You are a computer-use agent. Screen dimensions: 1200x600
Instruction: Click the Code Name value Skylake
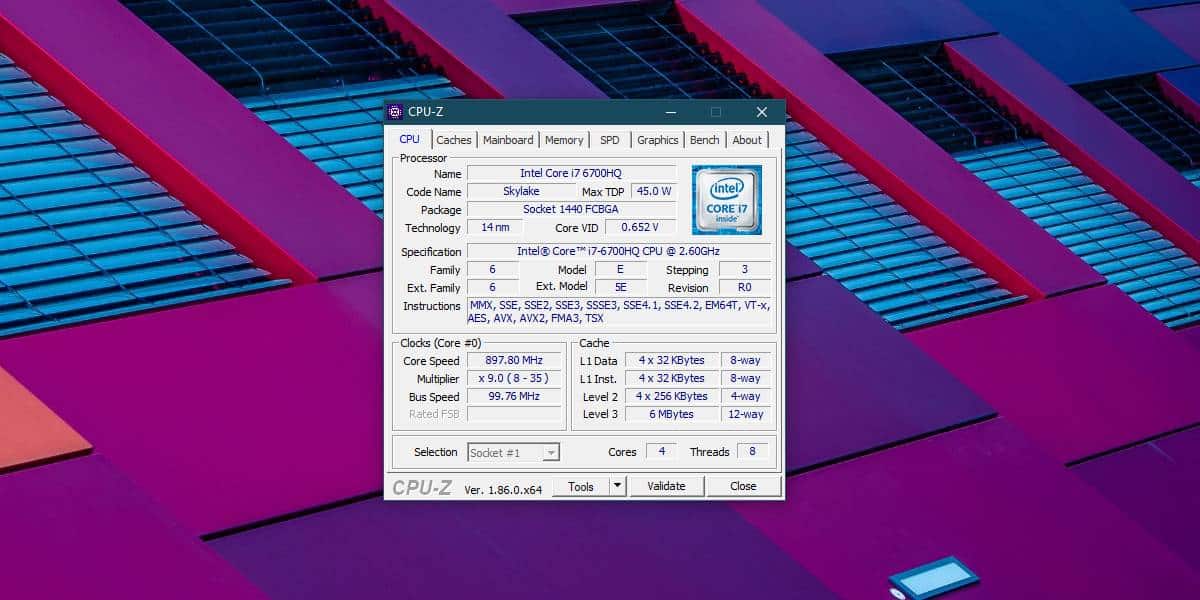click(520, 191)
